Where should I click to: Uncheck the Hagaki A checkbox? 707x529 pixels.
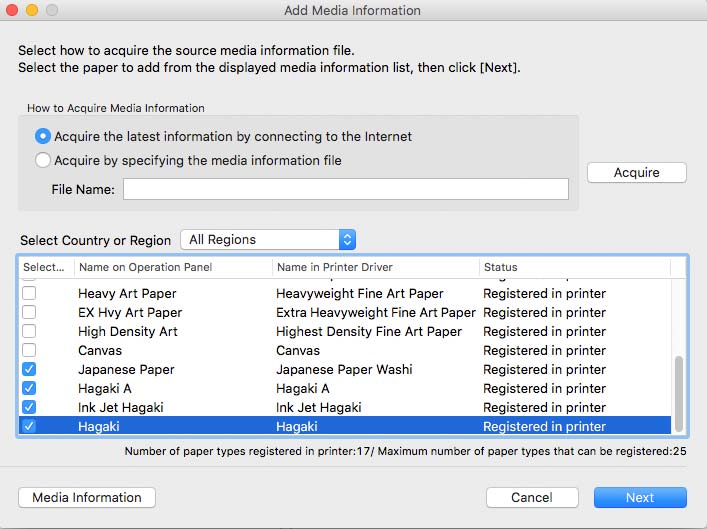[x=29, y=388]
